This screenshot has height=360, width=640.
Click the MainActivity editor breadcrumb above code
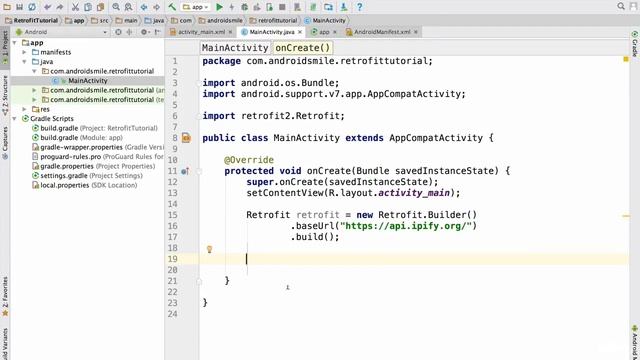235,48
